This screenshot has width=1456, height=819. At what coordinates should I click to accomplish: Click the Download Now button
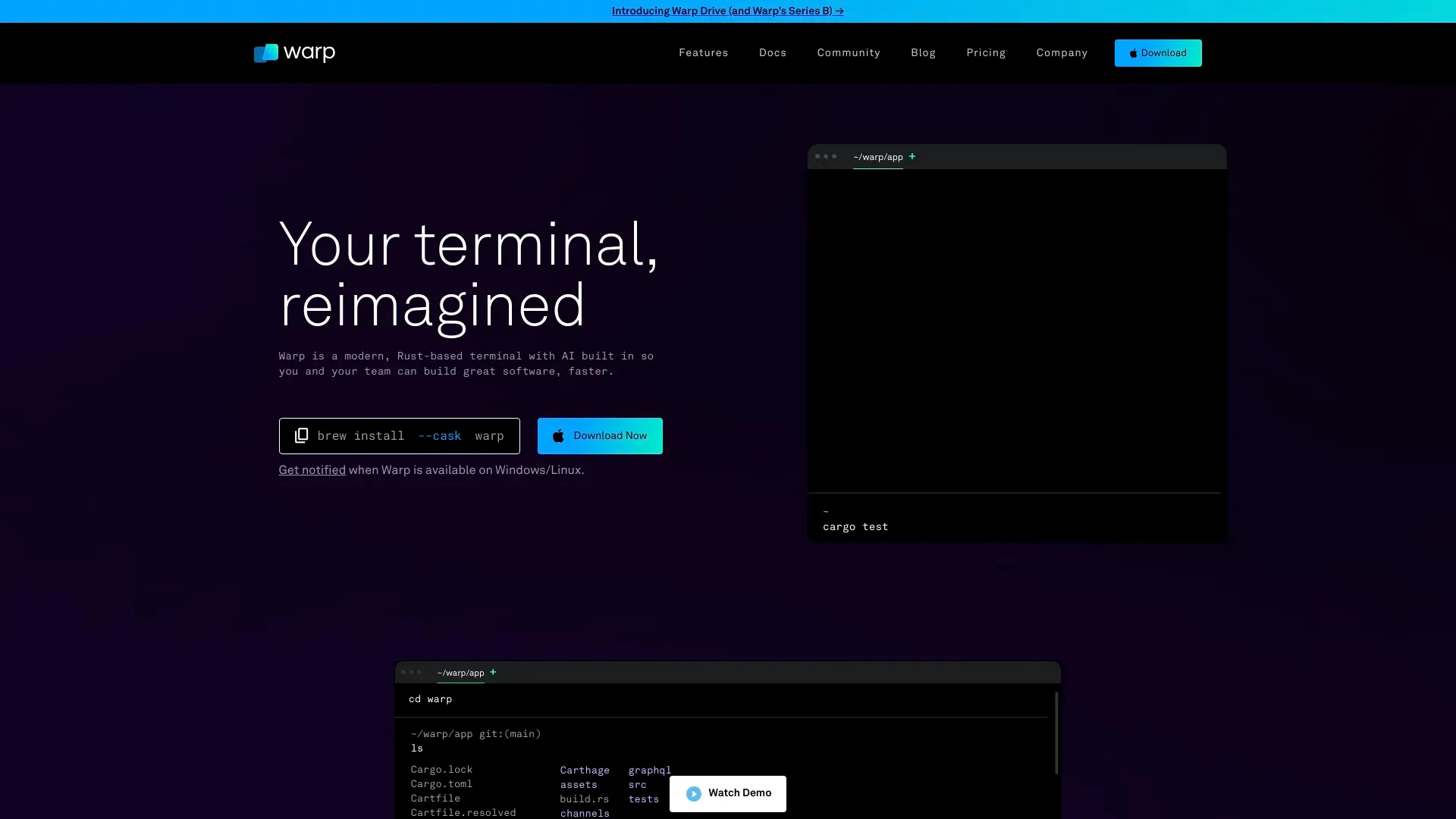pyautogui.click(x=600, y=436)
